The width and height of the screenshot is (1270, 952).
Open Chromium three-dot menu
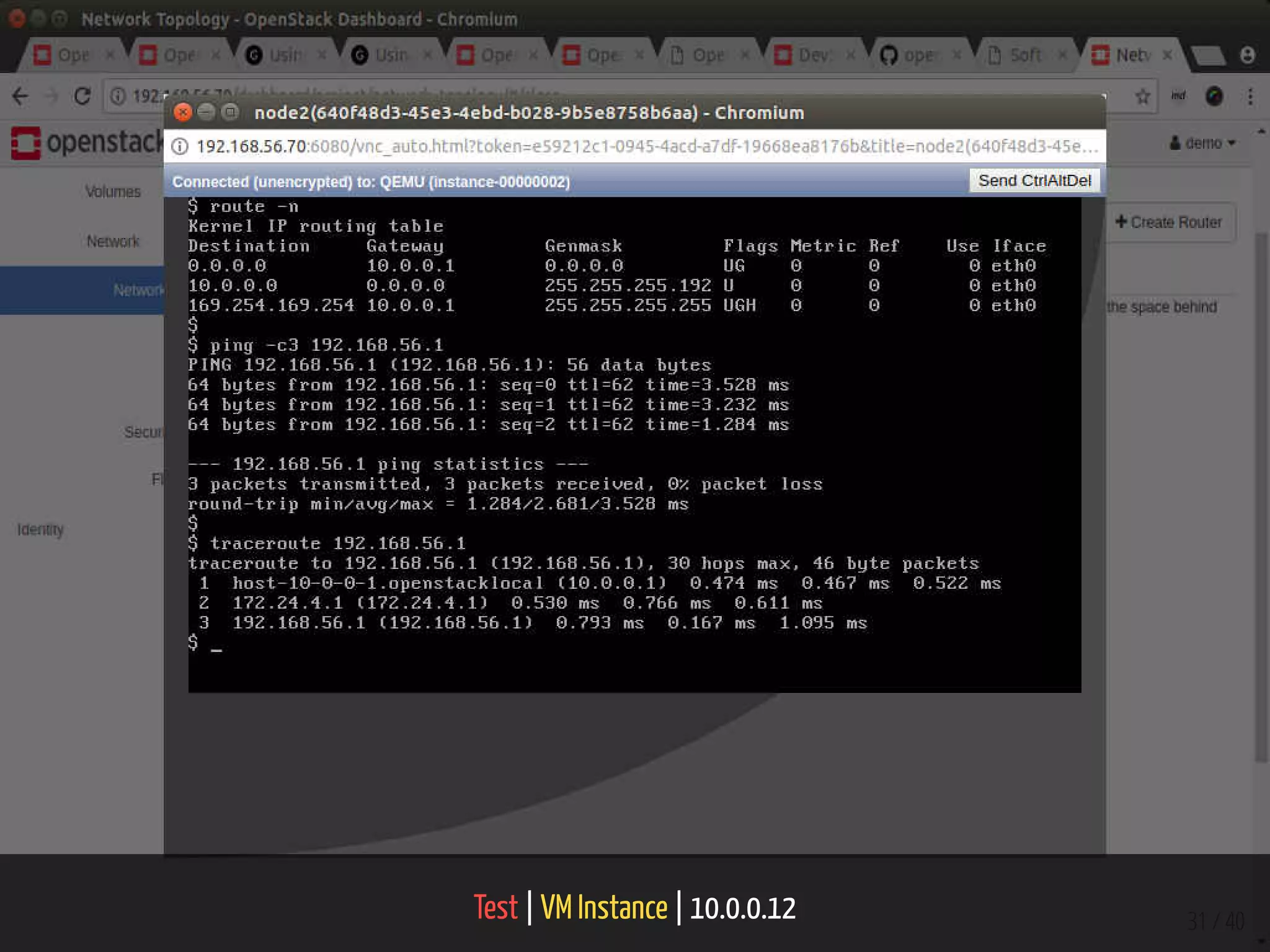1250,96
